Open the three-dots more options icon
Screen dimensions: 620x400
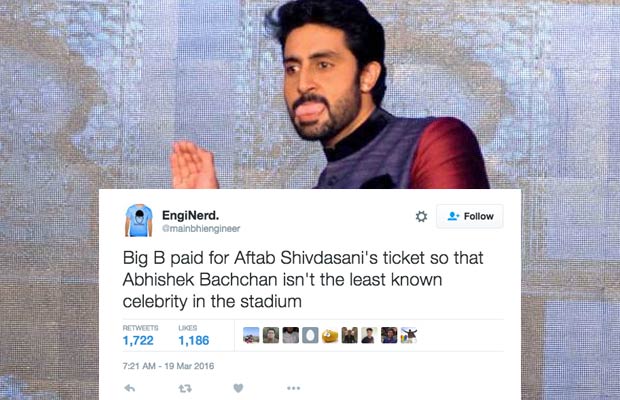(293, 388)
